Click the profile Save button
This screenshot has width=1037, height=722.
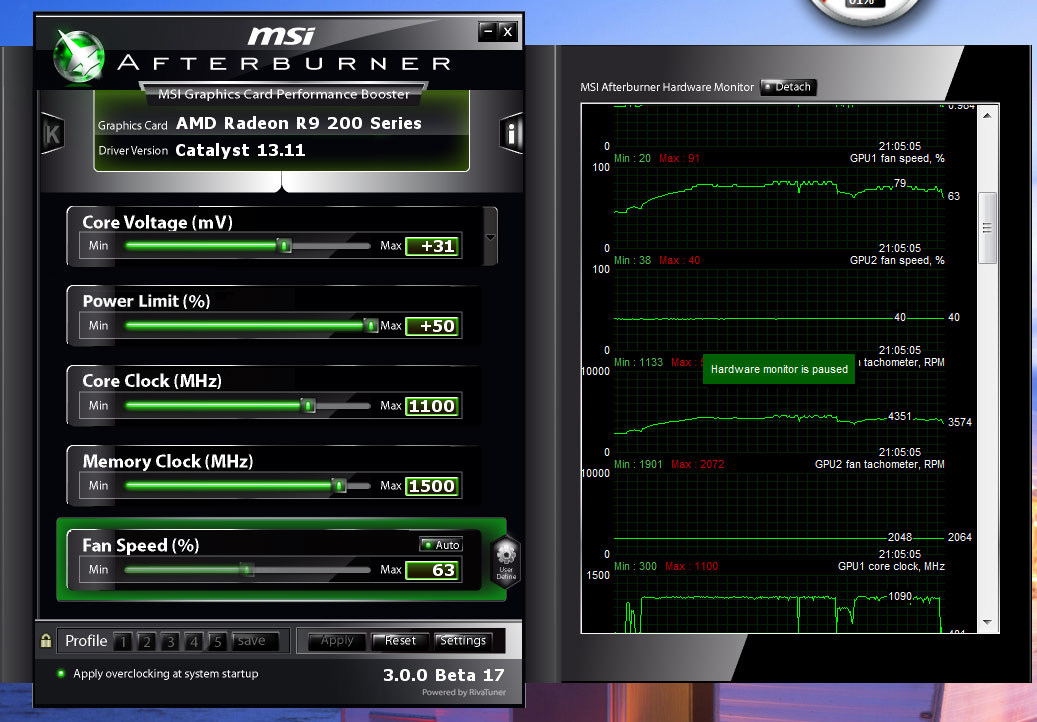tap(254, 641)
